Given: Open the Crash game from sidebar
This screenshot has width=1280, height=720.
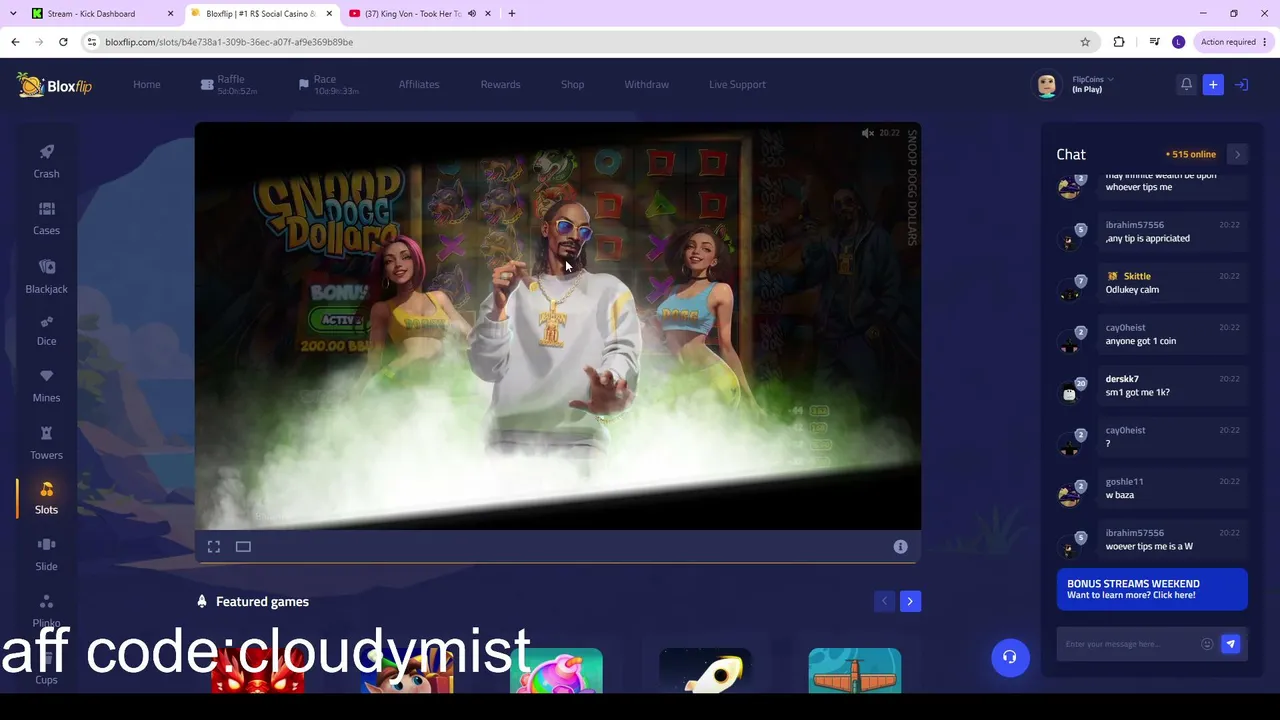Looking at the screenshot, I should tap(46, 161).
